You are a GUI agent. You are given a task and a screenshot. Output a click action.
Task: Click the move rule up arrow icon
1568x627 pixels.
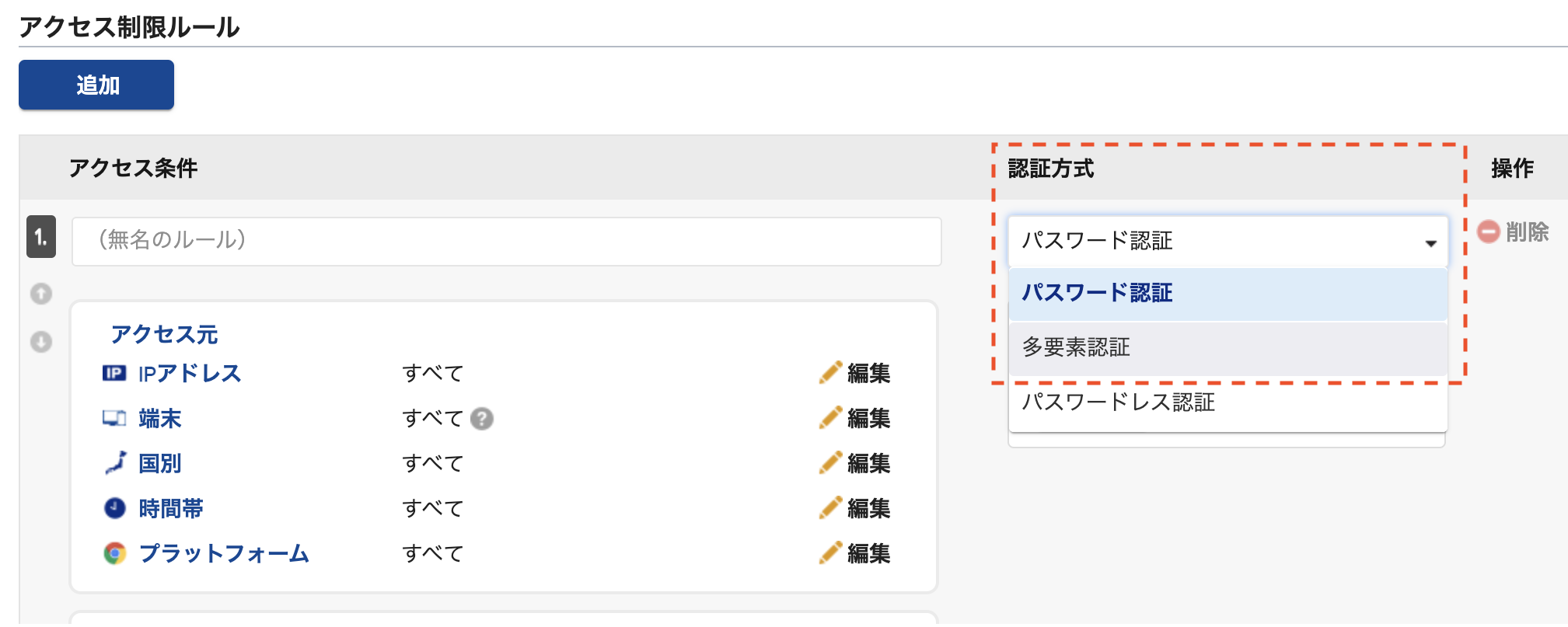pos(41,294)
